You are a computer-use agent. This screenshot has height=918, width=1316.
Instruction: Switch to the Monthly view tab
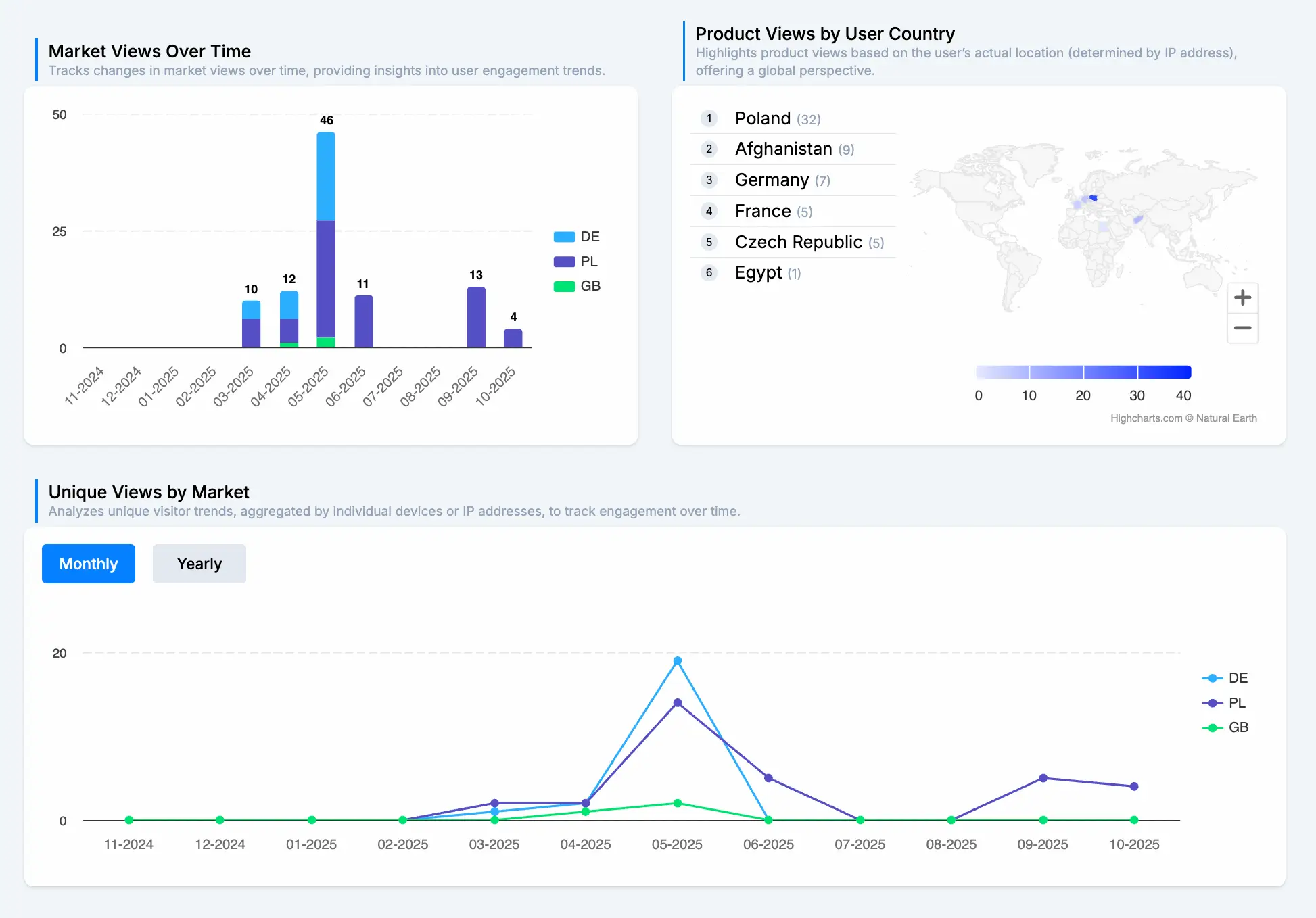click(89, 564)
